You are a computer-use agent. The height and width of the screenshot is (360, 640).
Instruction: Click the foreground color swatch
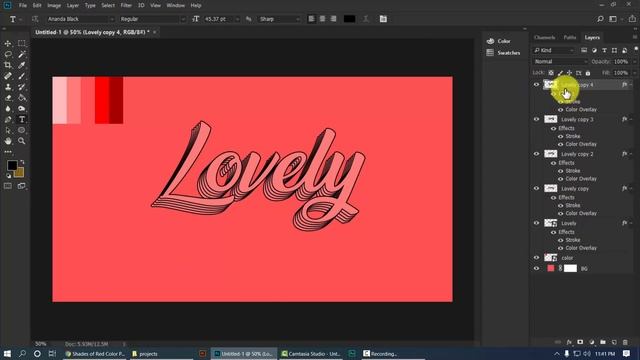(x=12, y=165)
